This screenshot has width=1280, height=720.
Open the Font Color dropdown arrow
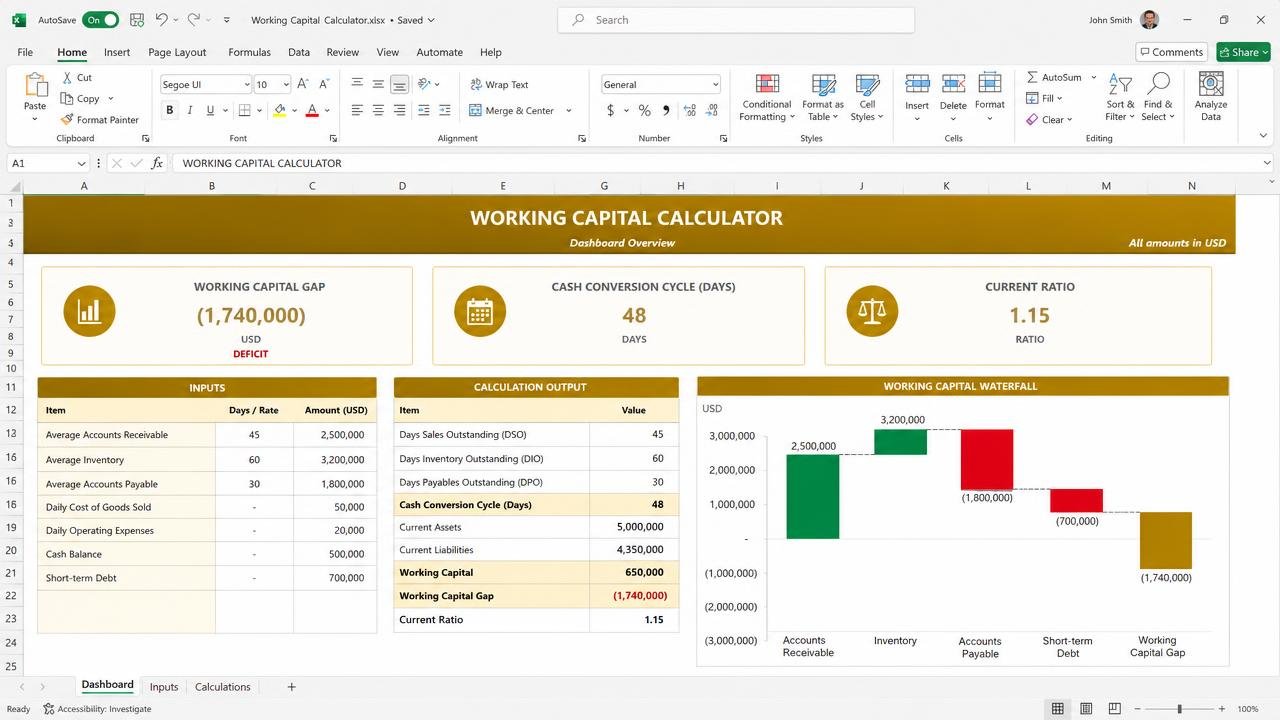click(329, 111)
